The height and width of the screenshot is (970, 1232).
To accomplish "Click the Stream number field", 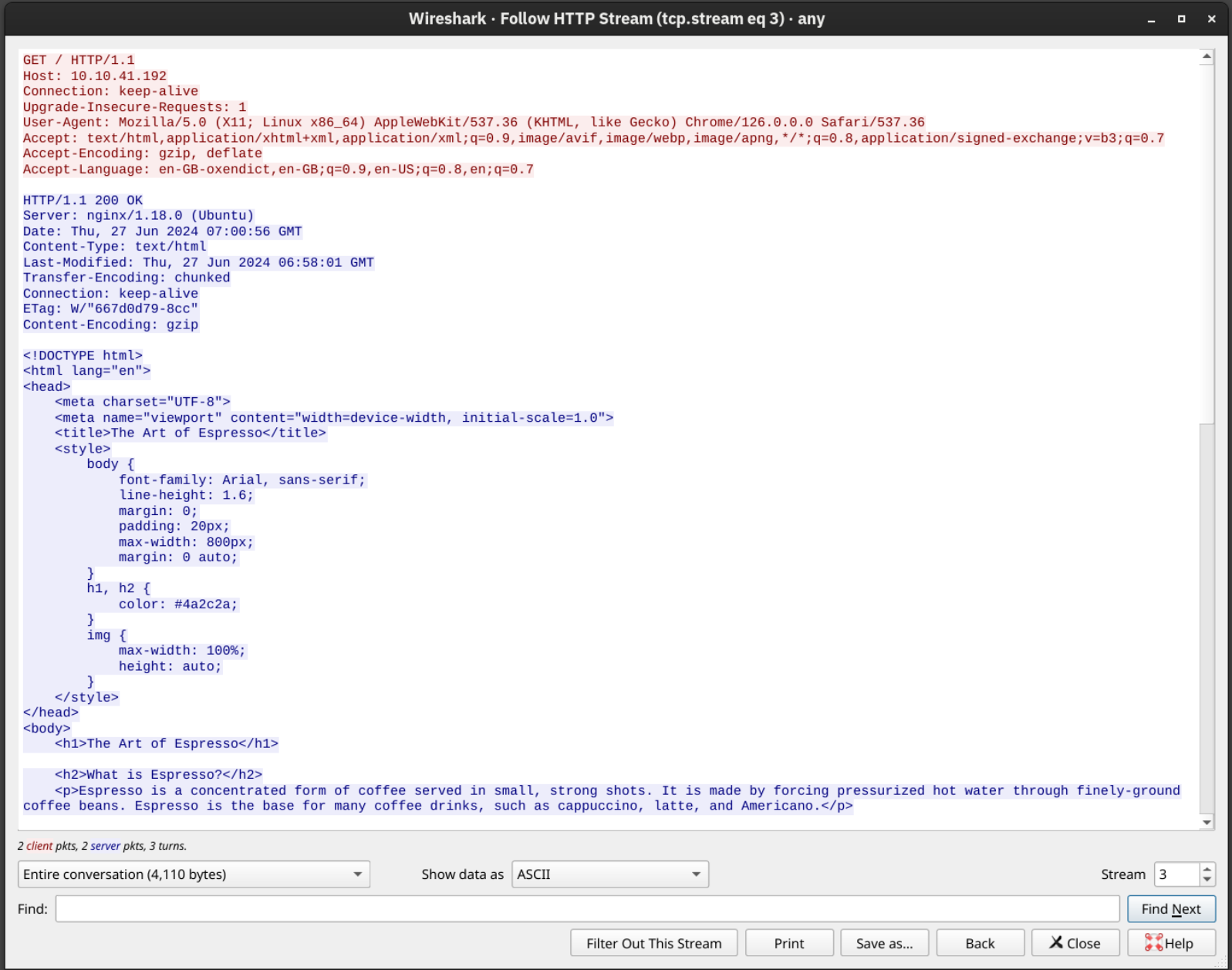I will (x=1176, y=874).
